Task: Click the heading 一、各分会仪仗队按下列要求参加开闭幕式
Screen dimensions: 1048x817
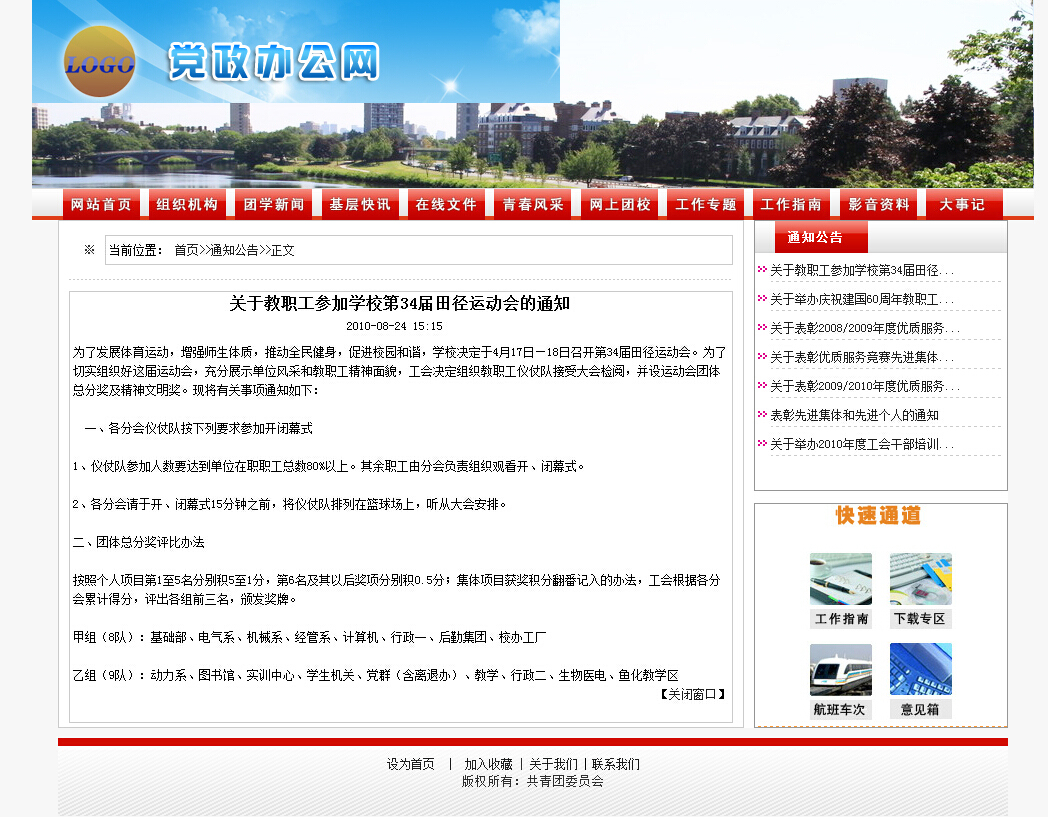Action: click(199, 429)
